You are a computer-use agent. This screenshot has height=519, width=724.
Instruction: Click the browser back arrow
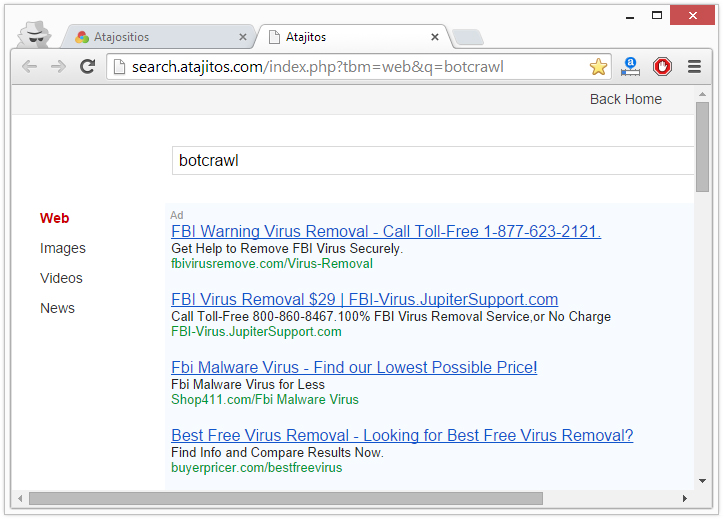pyautogui.click(x=30, y=67)
